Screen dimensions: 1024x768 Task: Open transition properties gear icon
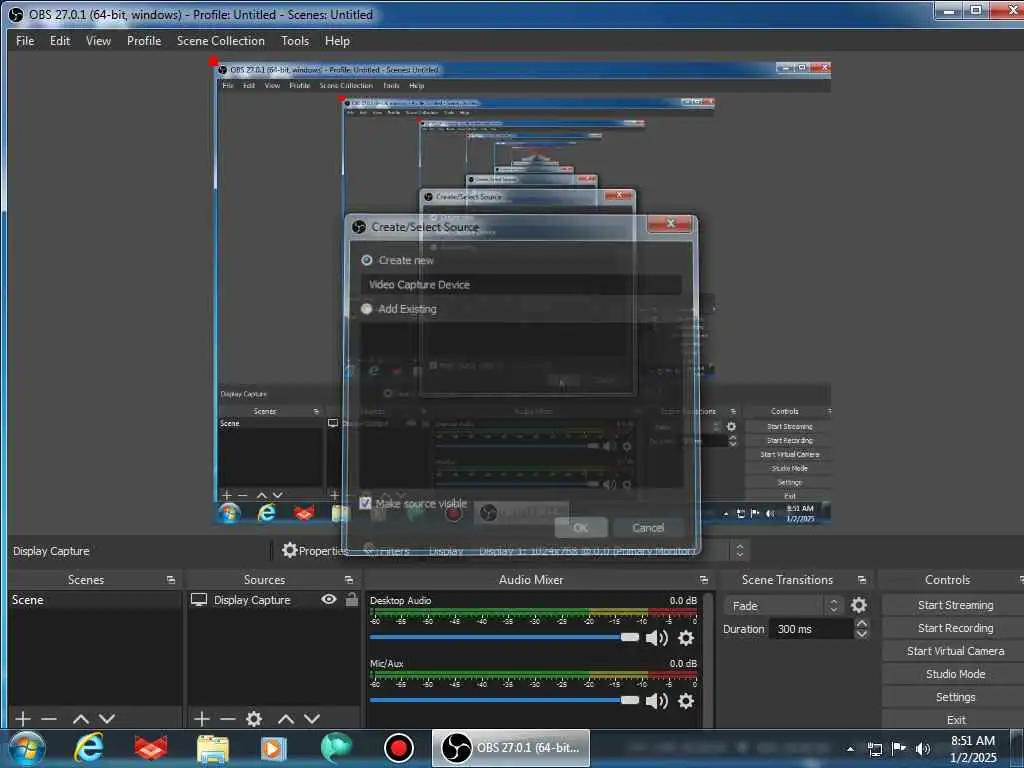pyautogui.click(x=859, y=605)
